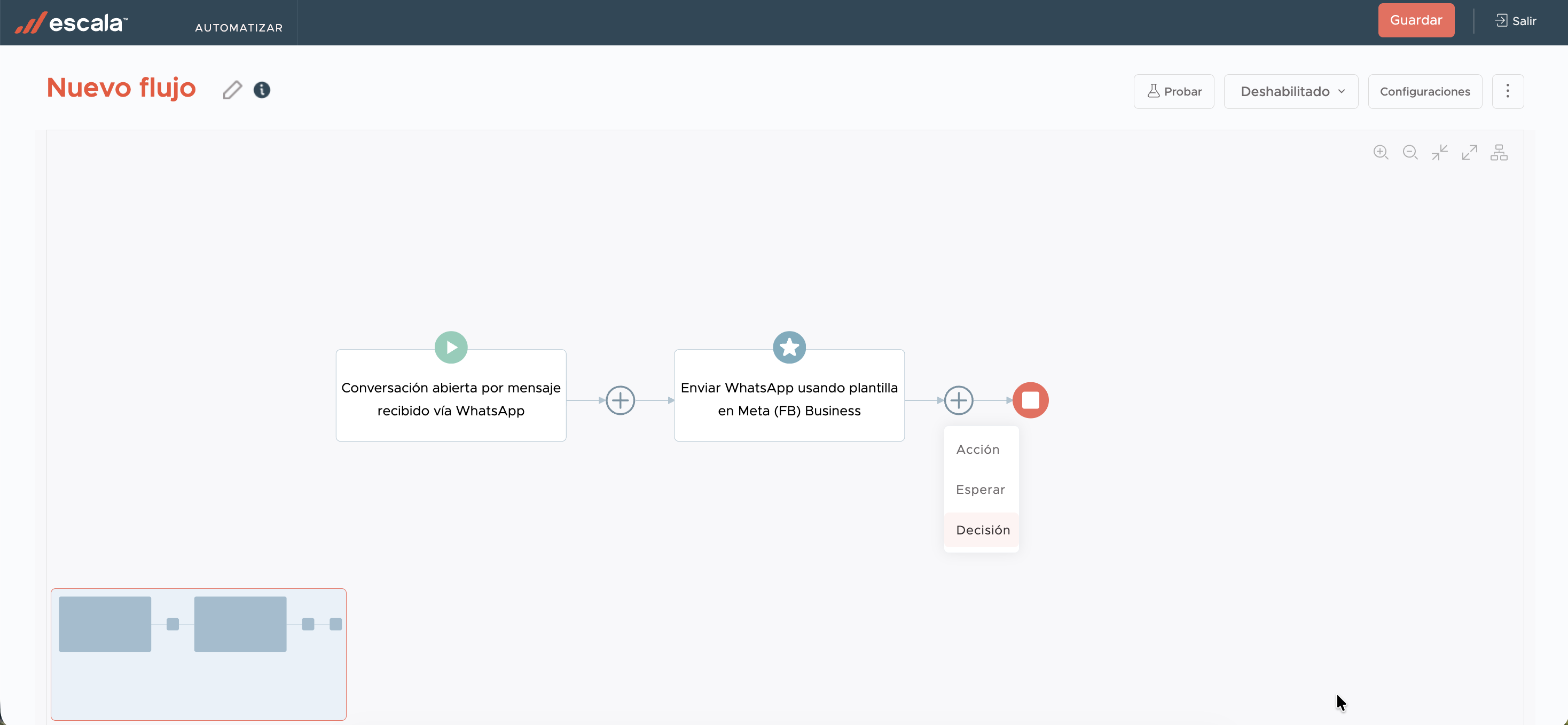
Task: Click the green play trigger icon
Action: coord(450,347)
